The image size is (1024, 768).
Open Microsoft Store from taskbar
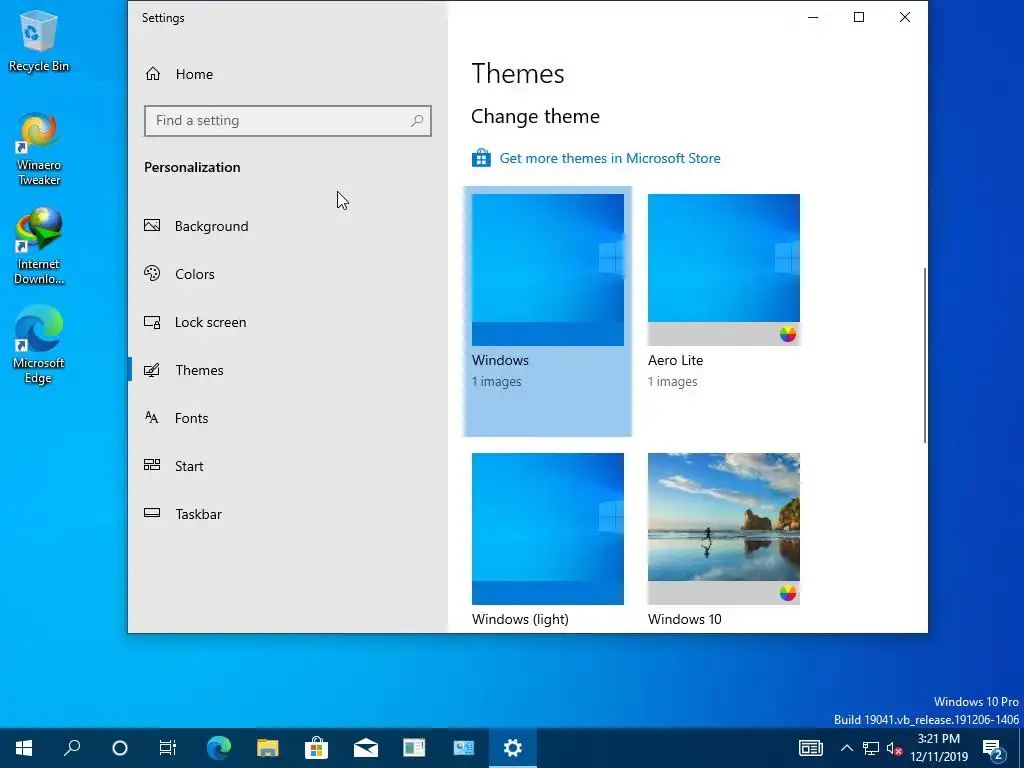[316, 748]
